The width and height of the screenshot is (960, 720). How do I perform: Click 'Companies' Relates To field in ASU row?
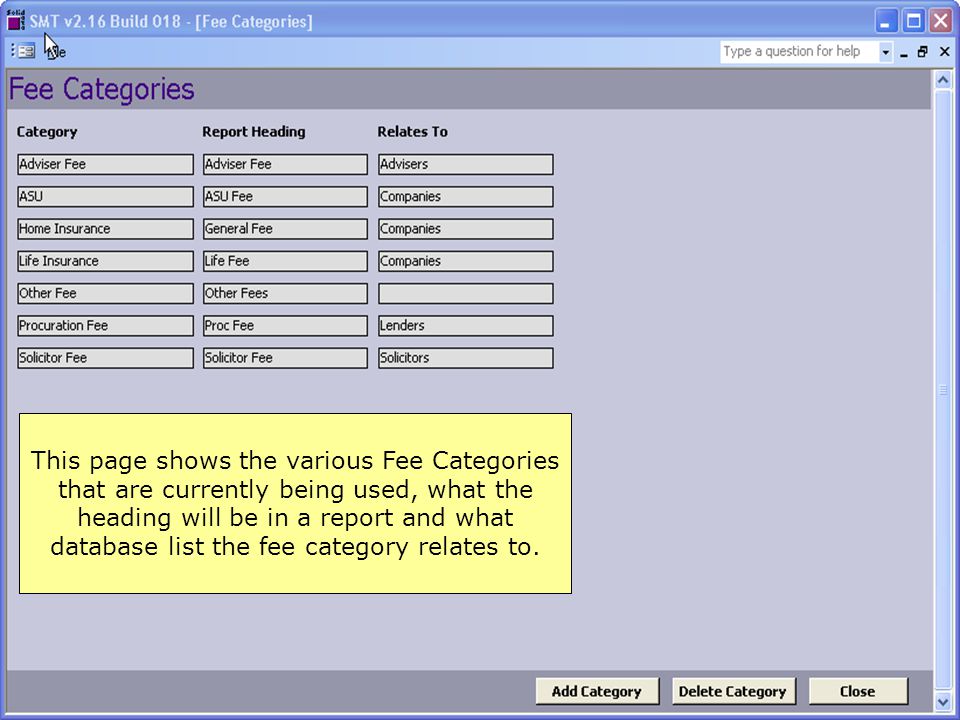466,197
